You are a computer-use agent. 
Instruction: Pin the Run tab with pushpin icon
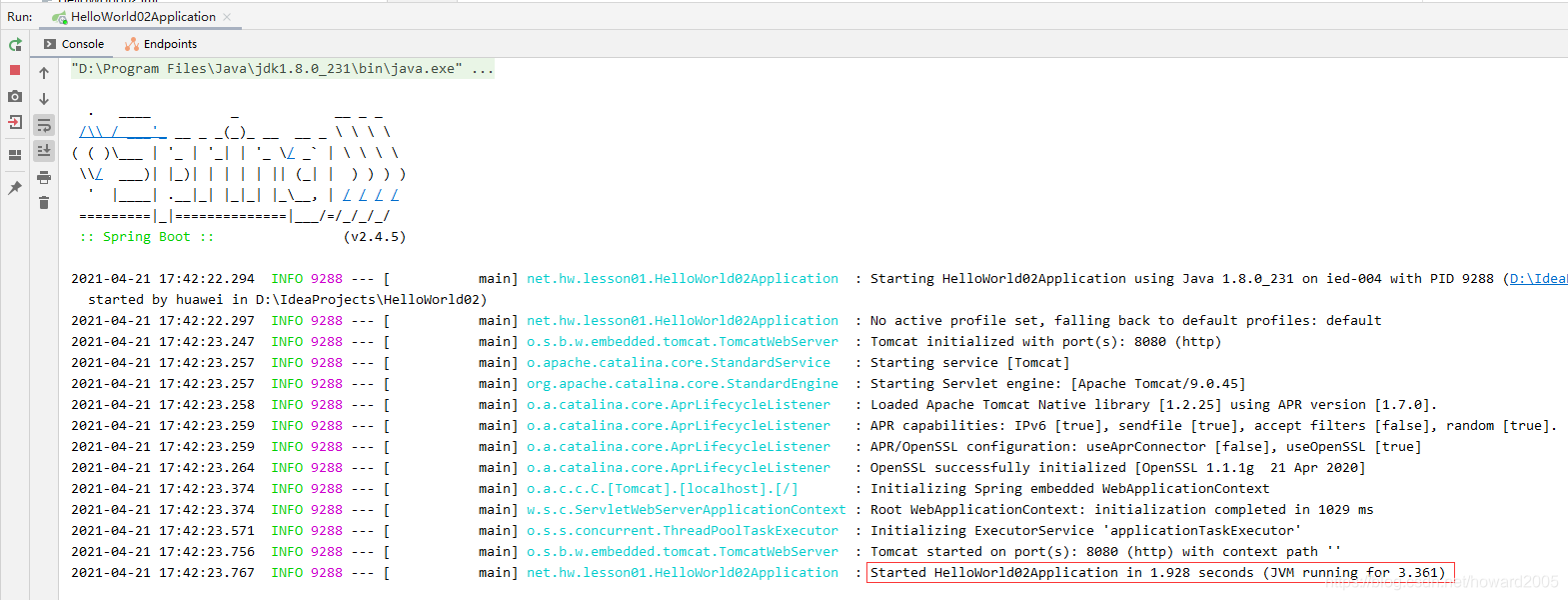15,188
